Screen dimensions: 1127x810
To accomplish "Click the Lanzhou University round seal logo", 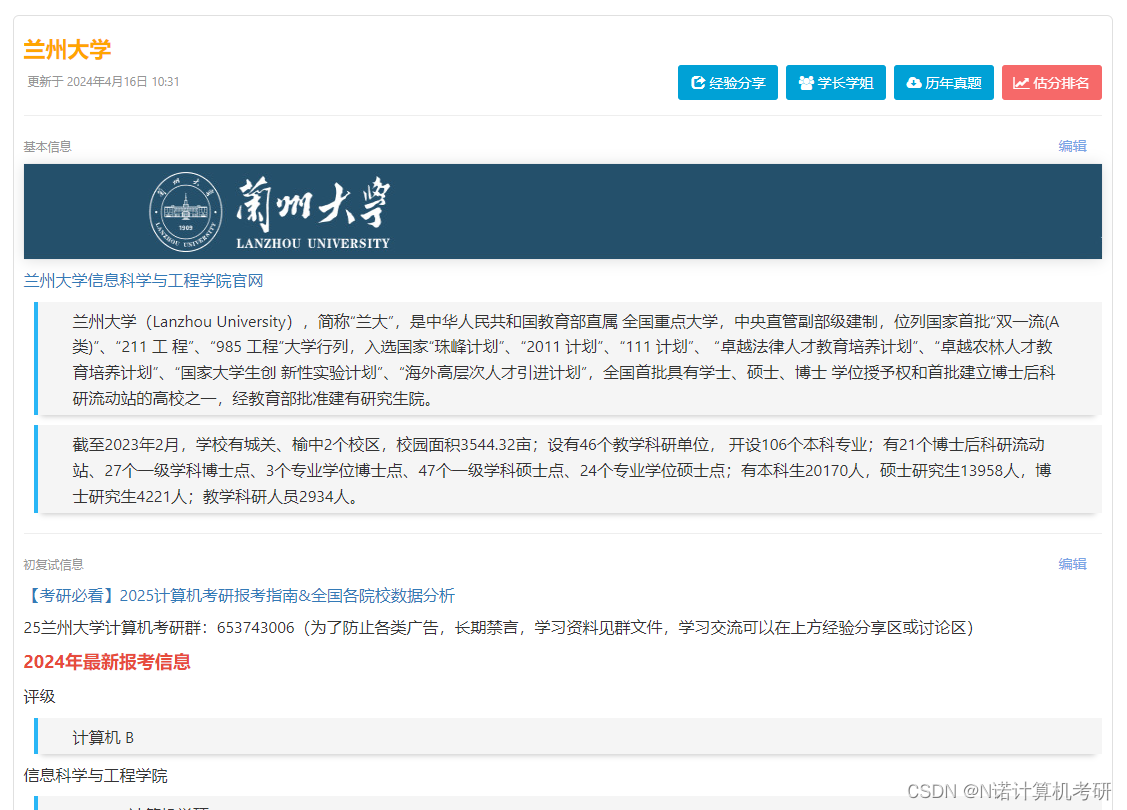I will (185, 212).
